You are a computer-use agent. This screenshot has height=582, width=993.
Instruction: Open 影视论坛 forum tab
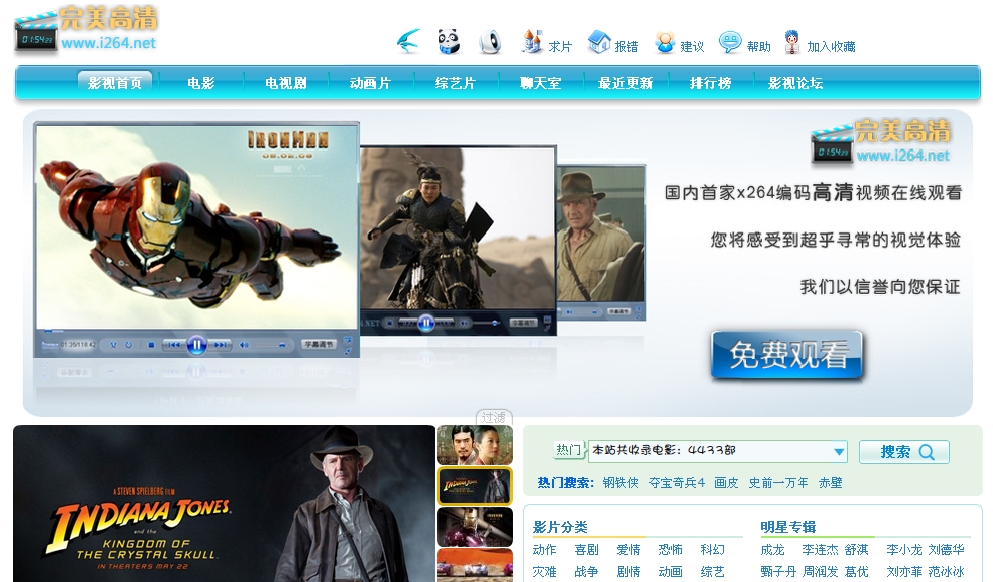pyautogui.click(x=795, y=83)
